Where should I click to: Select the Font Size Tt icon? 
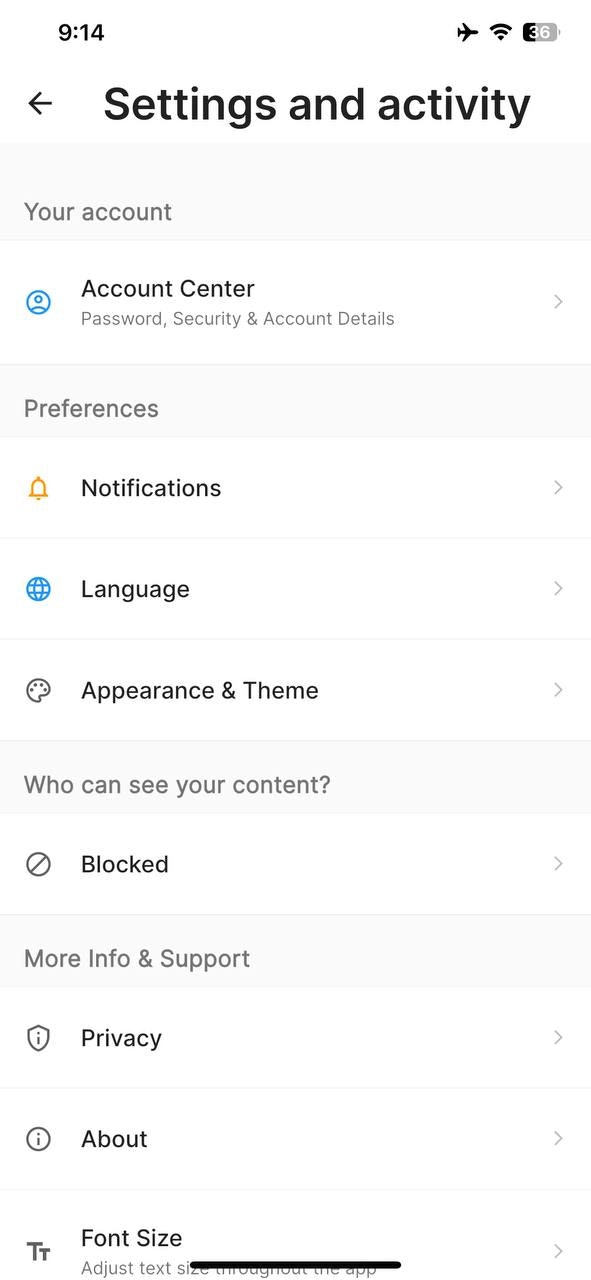click(x=38, y=1250)
